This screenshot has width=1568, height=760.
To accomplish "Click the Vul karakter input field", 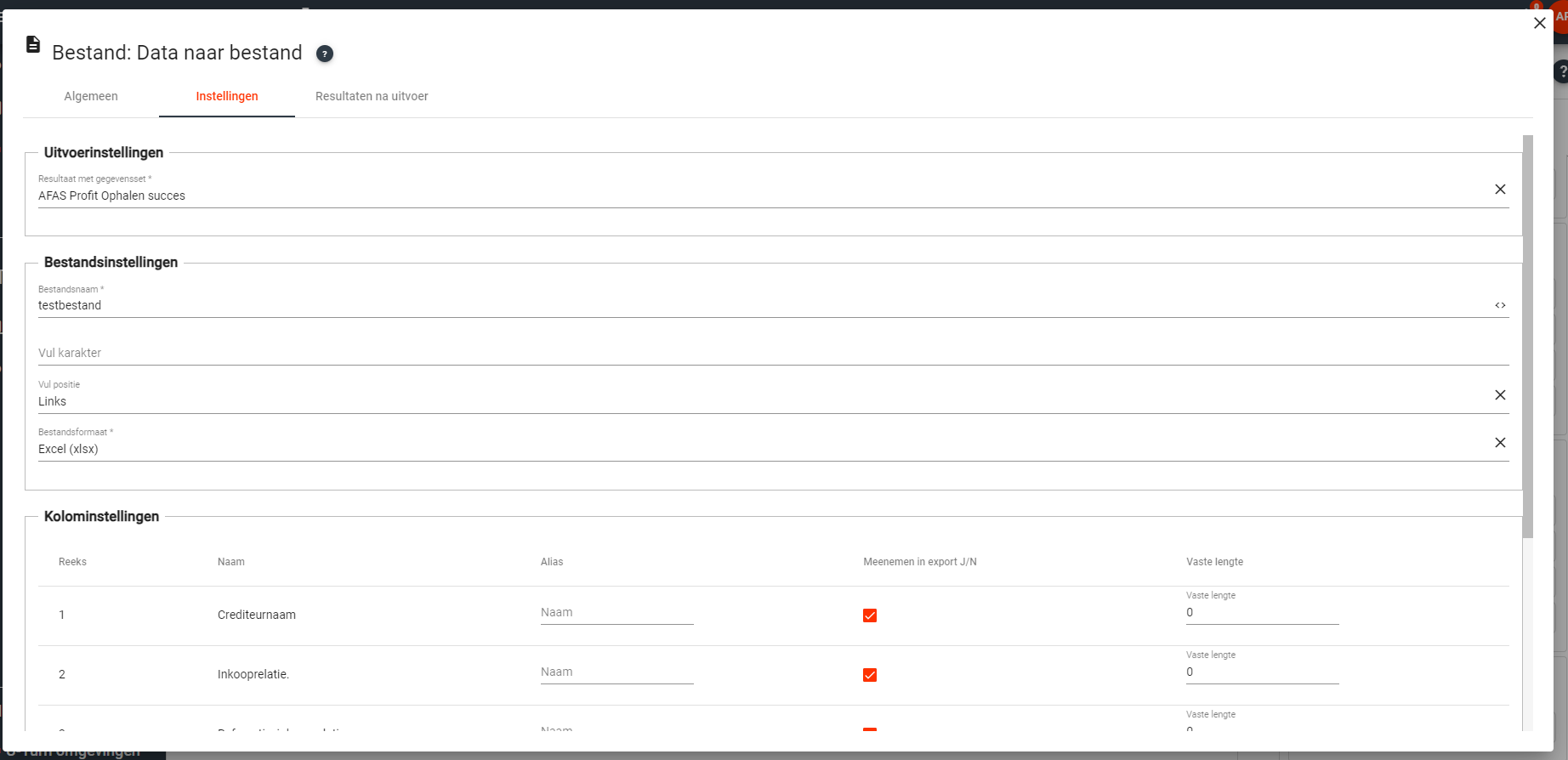I will 757,353.
